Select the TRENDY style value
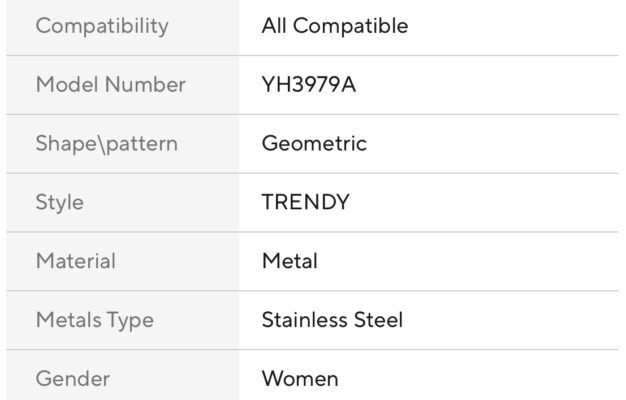Viewport: 626px width, 400px height. tap(305, 202)
